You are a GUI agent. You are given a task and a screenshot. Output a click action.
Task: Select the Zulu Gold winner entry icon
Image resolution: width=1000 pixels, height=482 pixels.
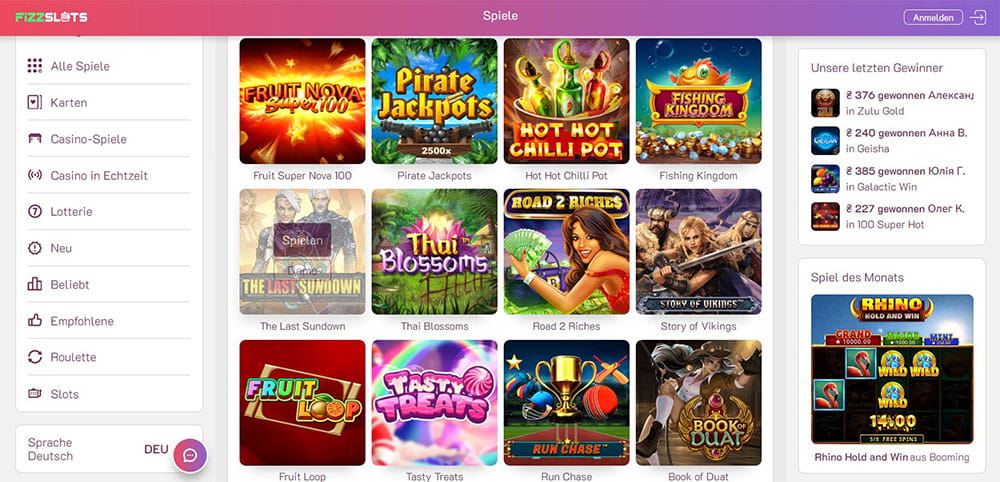(x=825, y=103)
